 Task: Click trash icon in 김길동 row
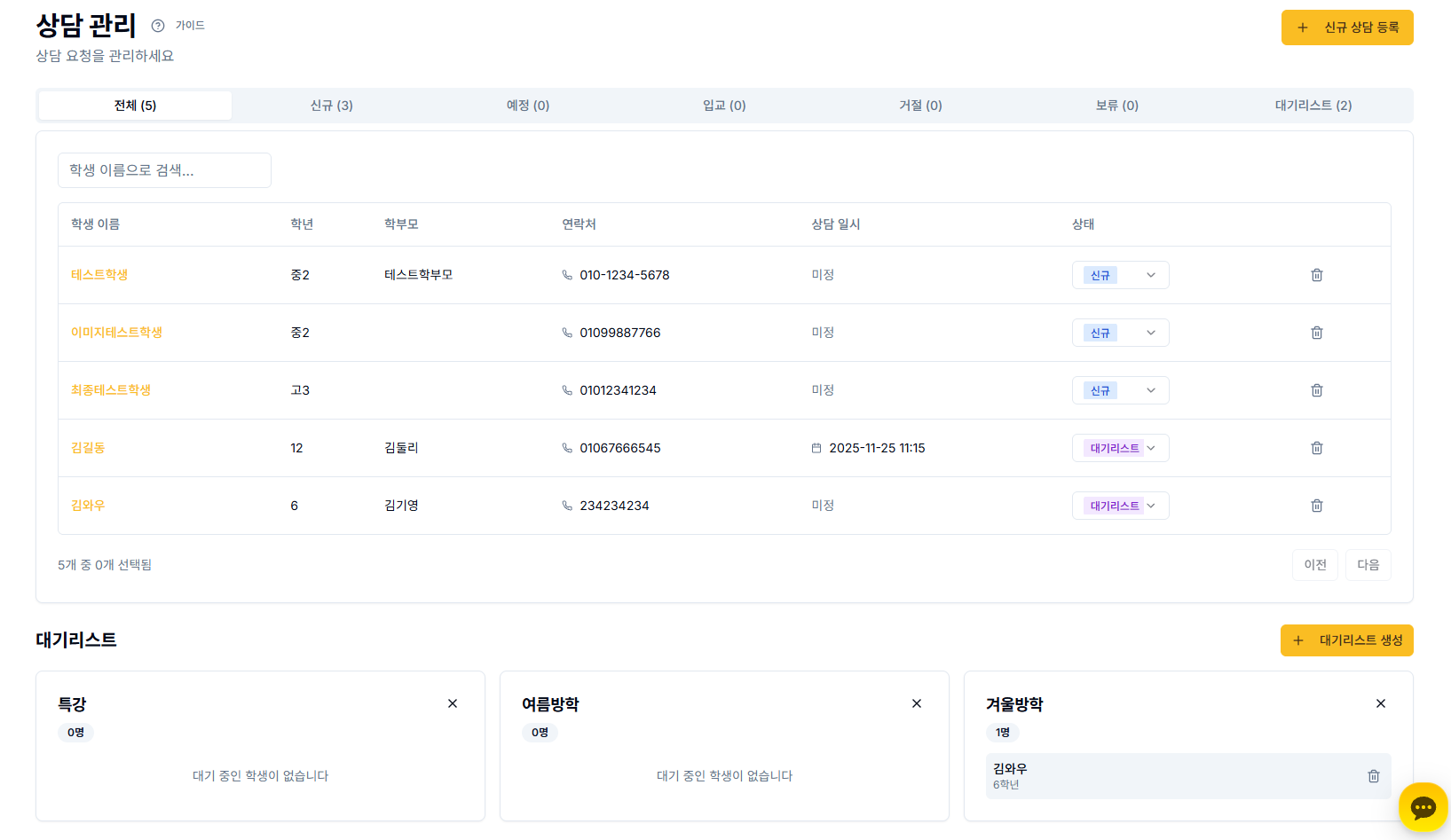[1316, 448]
